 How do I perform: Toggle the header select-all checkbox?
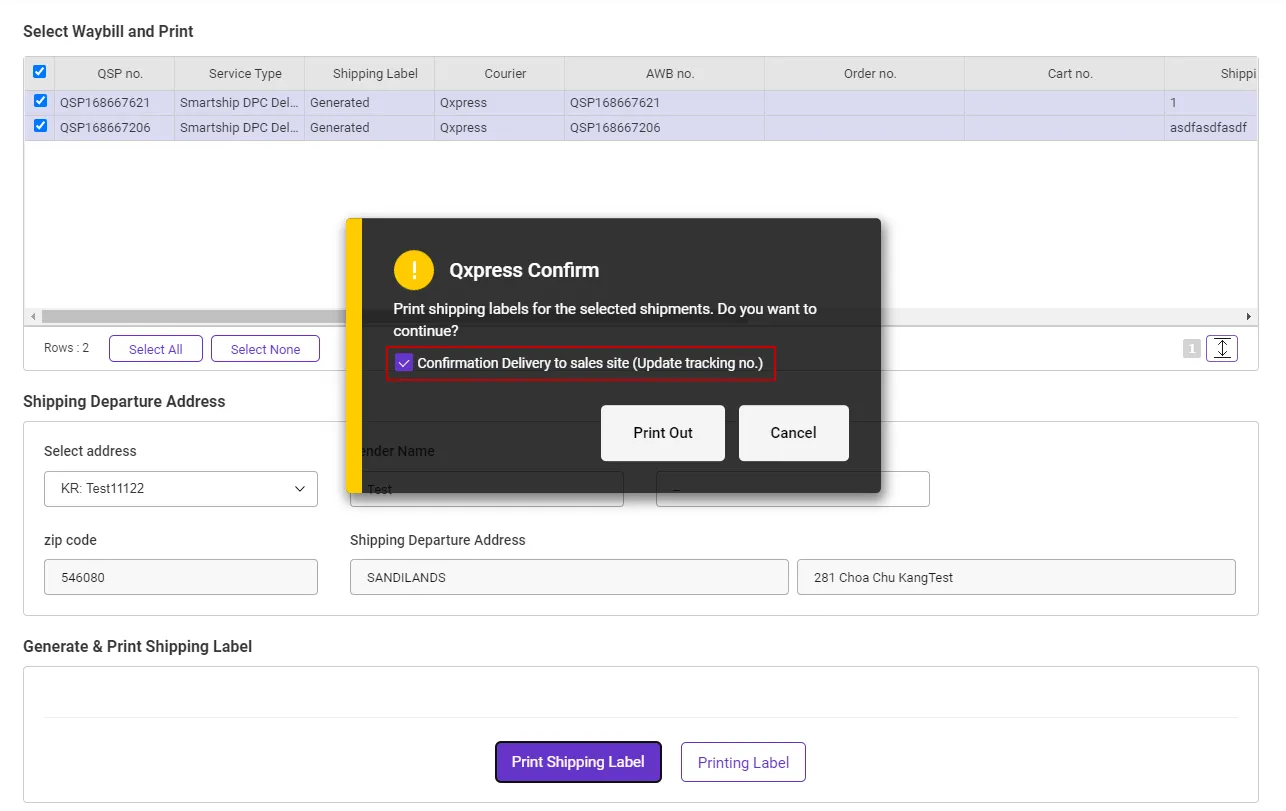pos(39,72)
